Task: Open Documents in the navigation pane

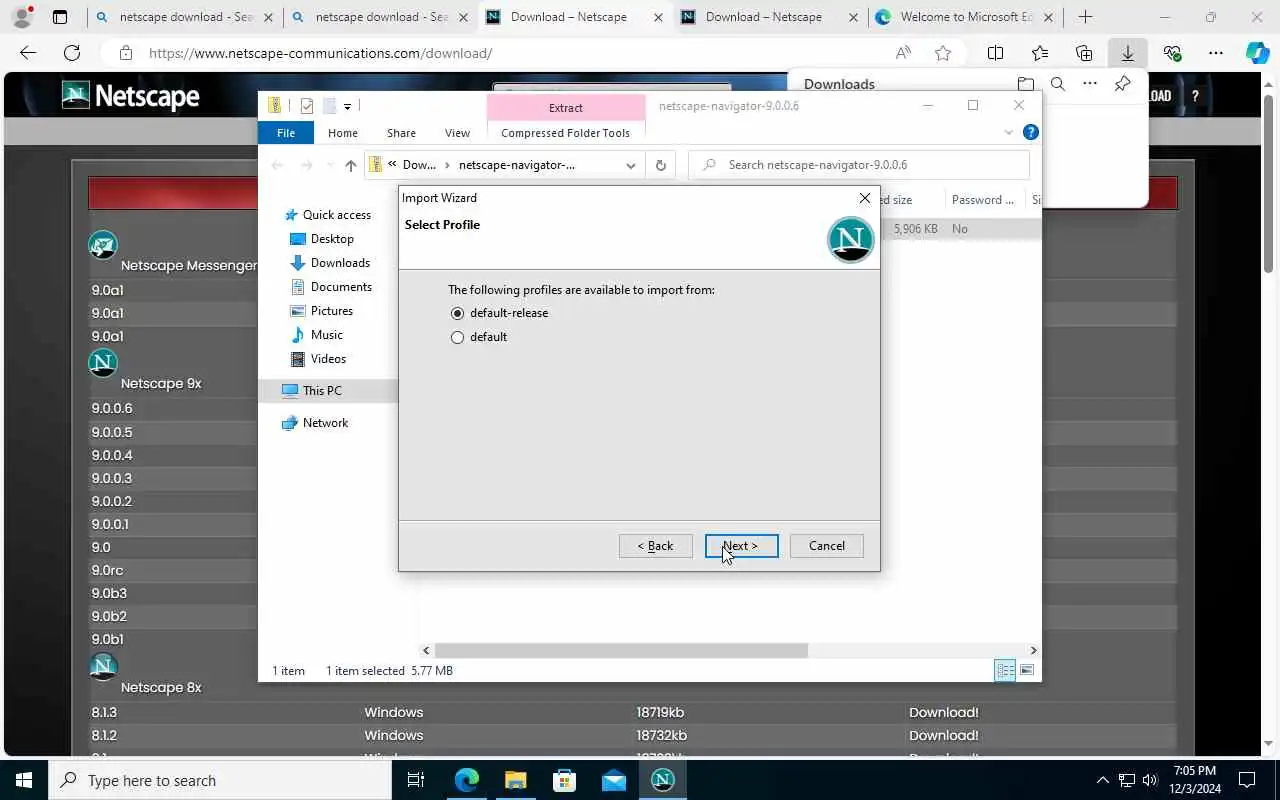Action: point(341,287)
